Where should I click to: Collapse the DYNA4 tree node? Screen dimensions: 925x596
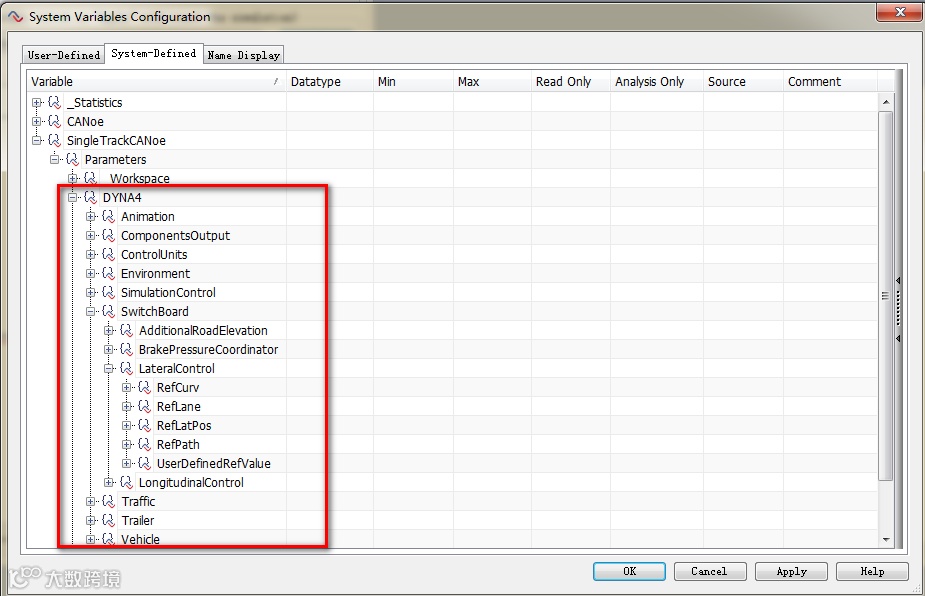73,198
